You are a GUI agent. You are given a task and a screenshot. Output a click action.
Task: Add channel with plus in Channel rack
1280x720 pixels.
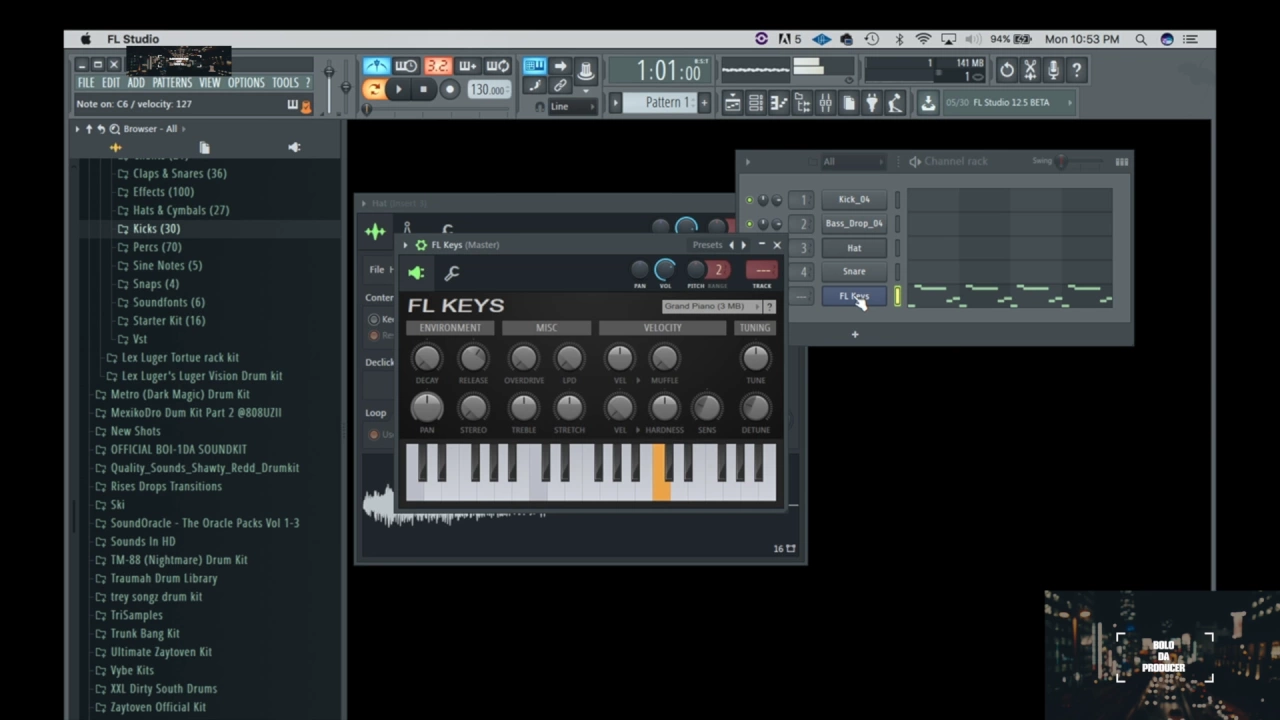point(855,334)
